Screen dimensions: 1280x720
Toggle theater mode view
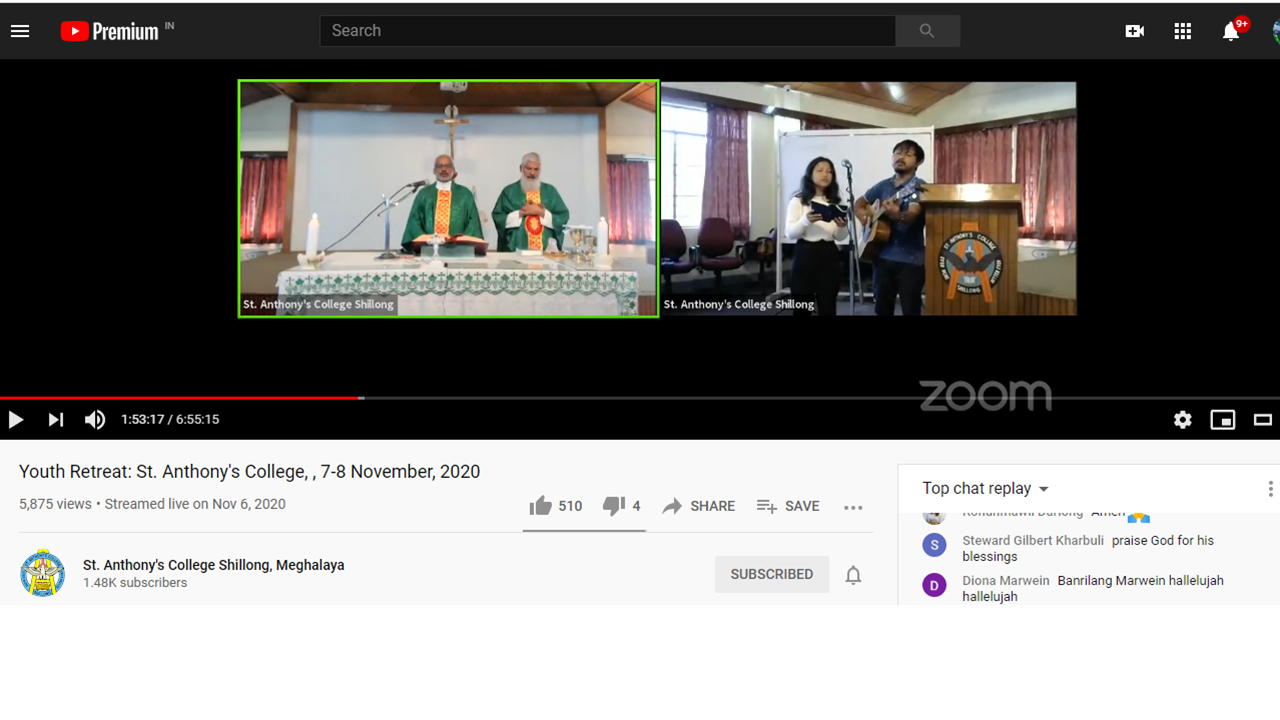1262,420
